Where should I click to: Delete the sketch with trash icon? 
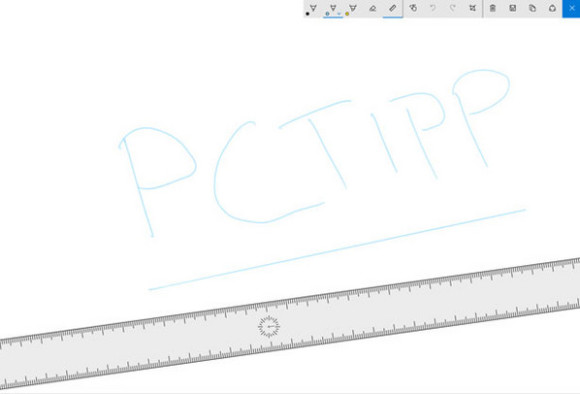click(x=493, y=8)
